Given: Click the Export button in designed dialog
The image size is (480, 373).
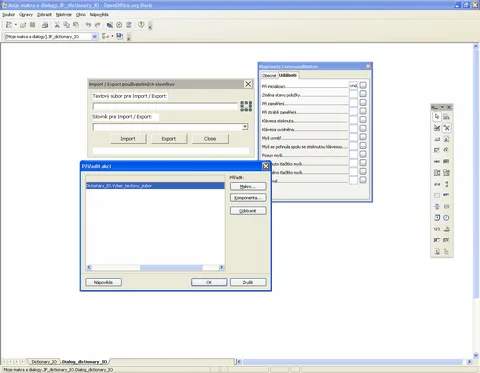Looking at the screenshot, I should pyautogui.click(x=169, y=139).
